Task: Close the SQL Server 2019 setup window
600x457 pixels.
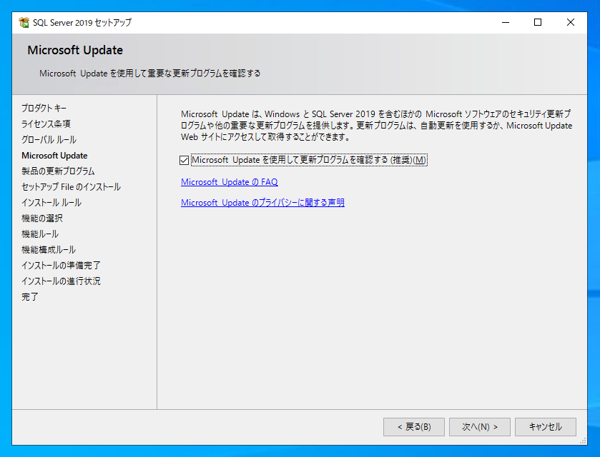Action: coord(570,23)
